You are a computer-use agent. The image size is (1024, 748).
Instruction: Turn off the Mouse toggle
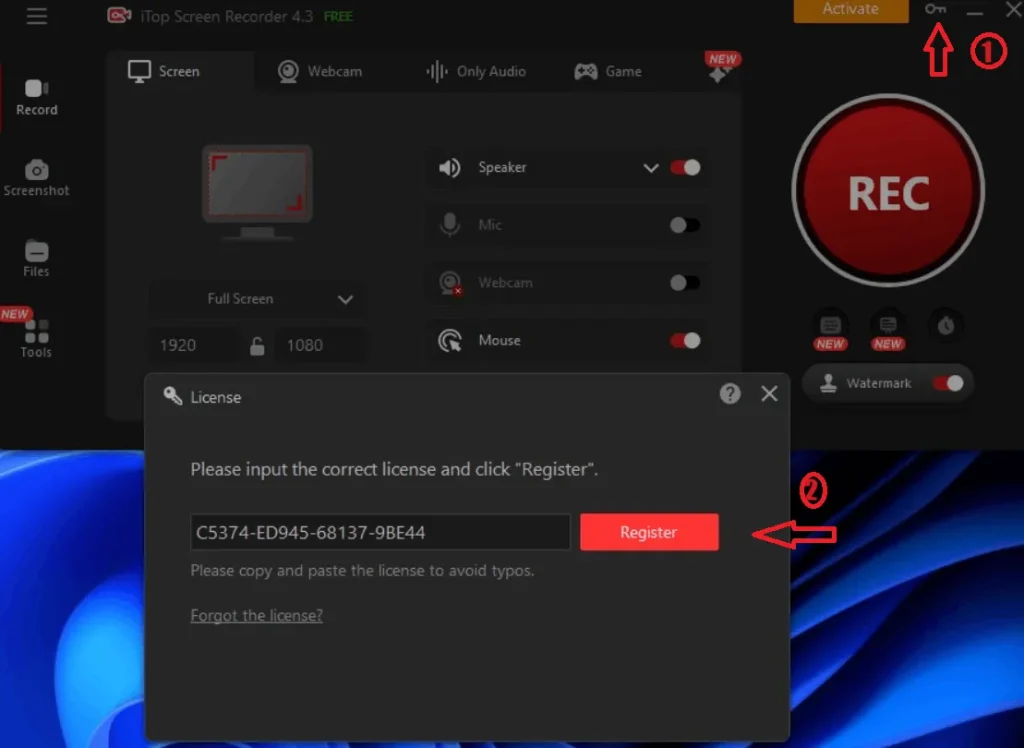685,340
